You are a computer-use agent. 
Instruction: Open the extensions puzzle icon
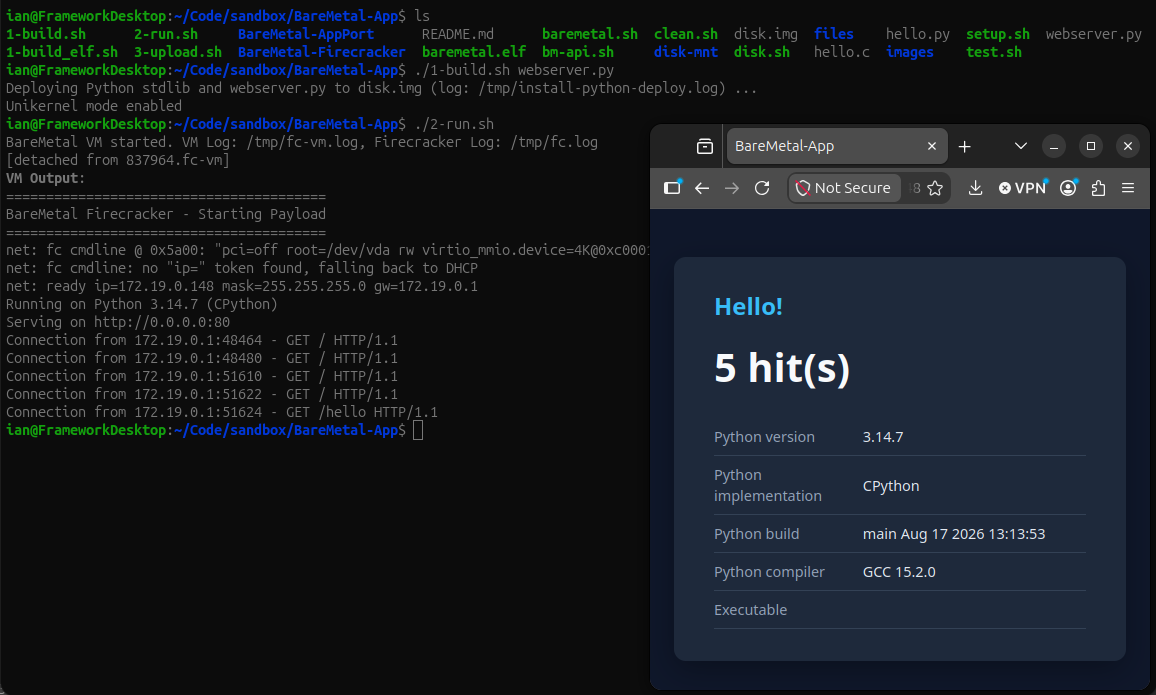(x=1098, y=188)
